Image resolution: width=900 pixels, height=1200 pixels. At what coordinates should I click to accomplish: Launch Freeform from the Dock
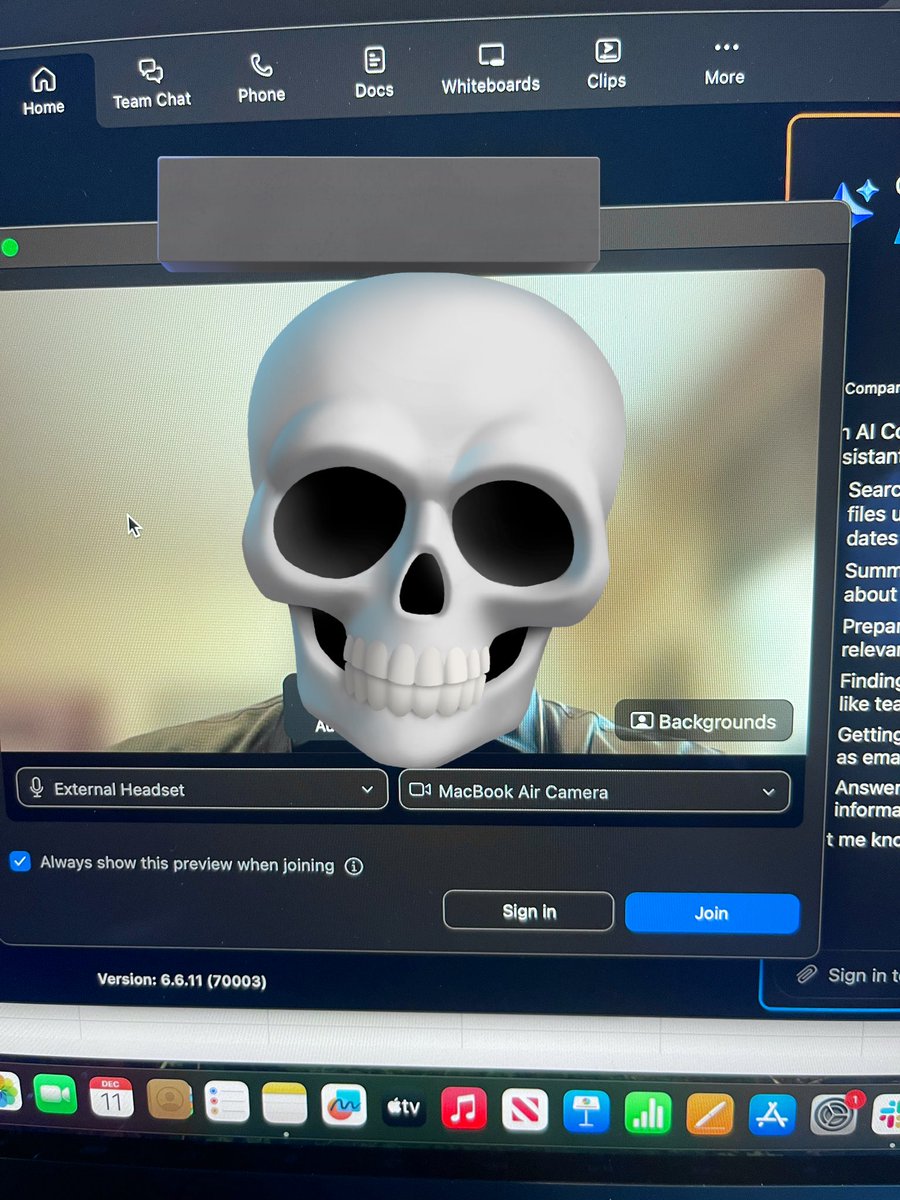pos(343,1105)
